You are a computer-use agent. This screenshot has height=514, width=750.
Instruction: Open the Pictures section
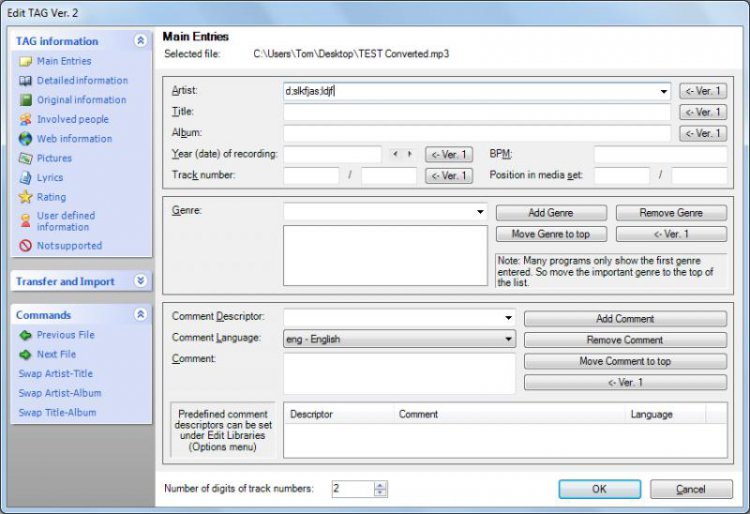54,158
